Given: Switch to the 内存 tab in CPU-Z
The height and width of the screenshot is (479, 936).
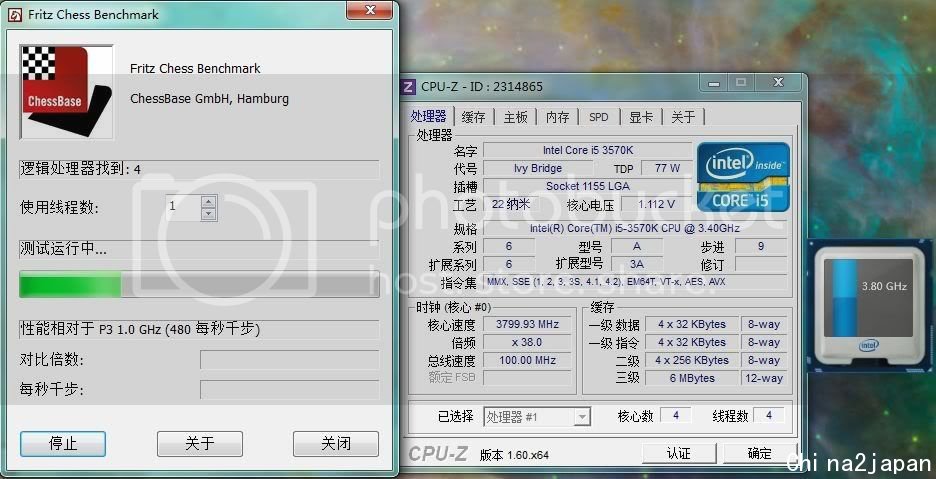Looking at the screenshot, I should click(558, 117).
